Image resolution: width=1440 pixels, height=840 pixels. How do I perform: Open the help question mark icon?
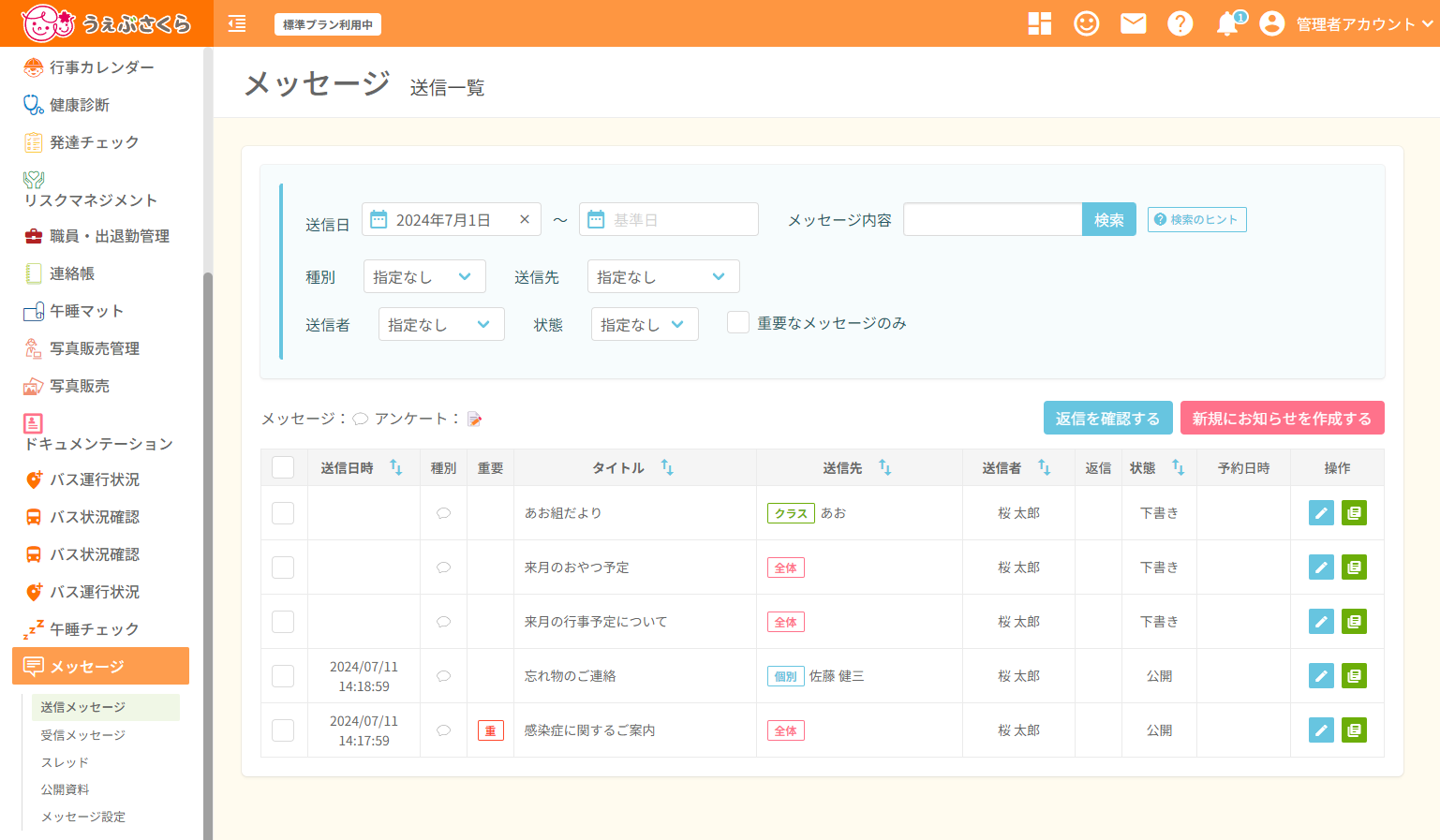[1180, 23]
